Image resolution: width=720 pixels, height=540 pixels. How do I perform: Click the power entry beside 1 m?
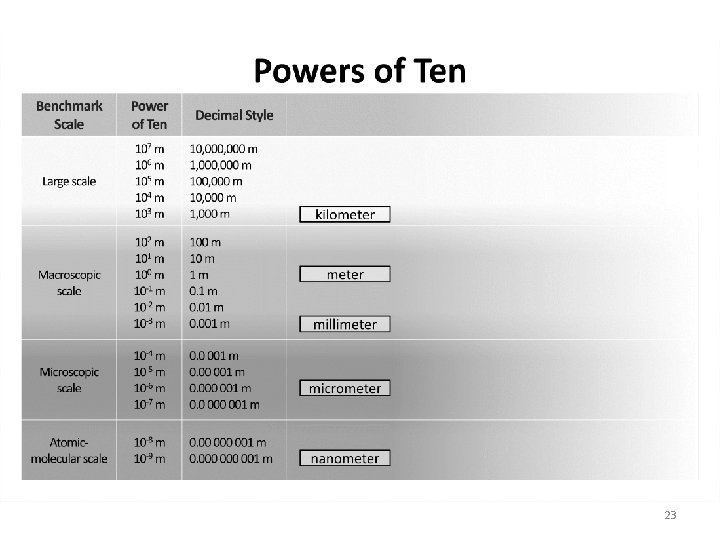(149, 275)
